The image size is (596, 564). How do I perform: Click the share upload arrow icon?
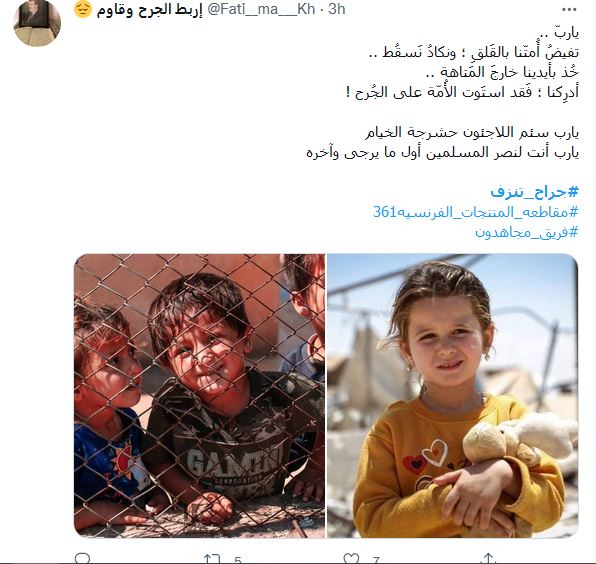(x=488, y=559)
